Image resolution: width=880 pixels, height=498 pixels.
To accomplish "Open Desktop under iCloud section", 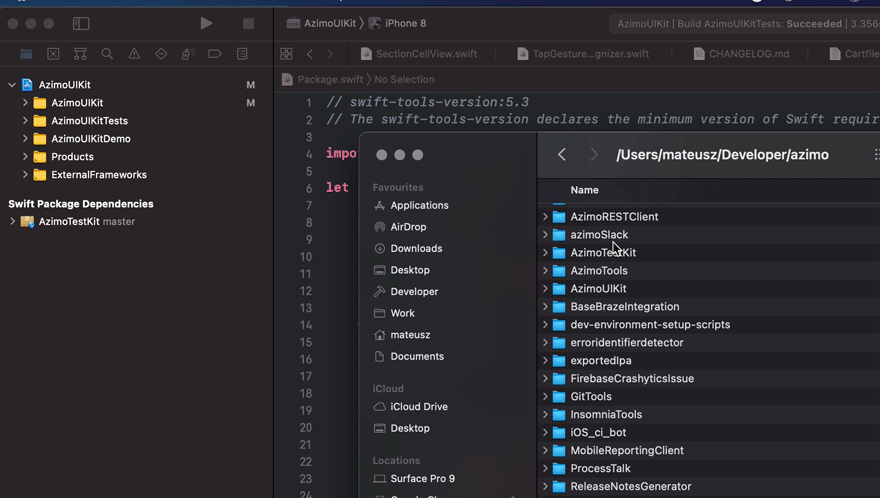I will (401, 428).
